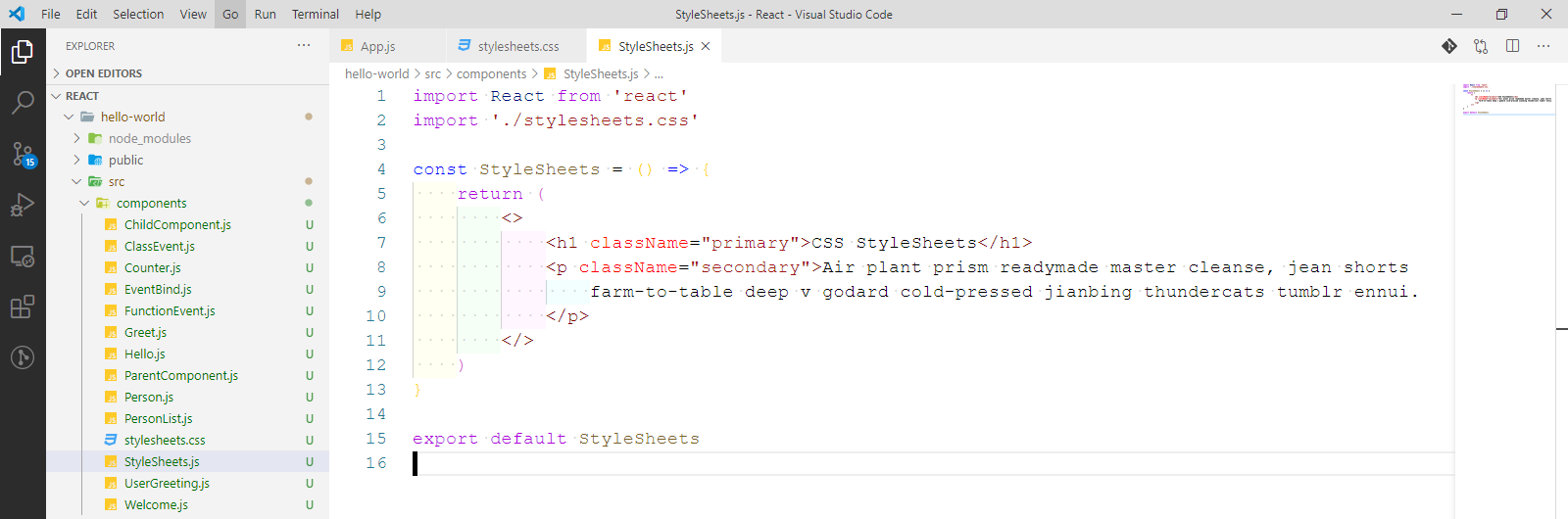Image resolution: width=1568 pixels, height=519 pixels.
Task: Open the Help menu
Action: (367, 14)
